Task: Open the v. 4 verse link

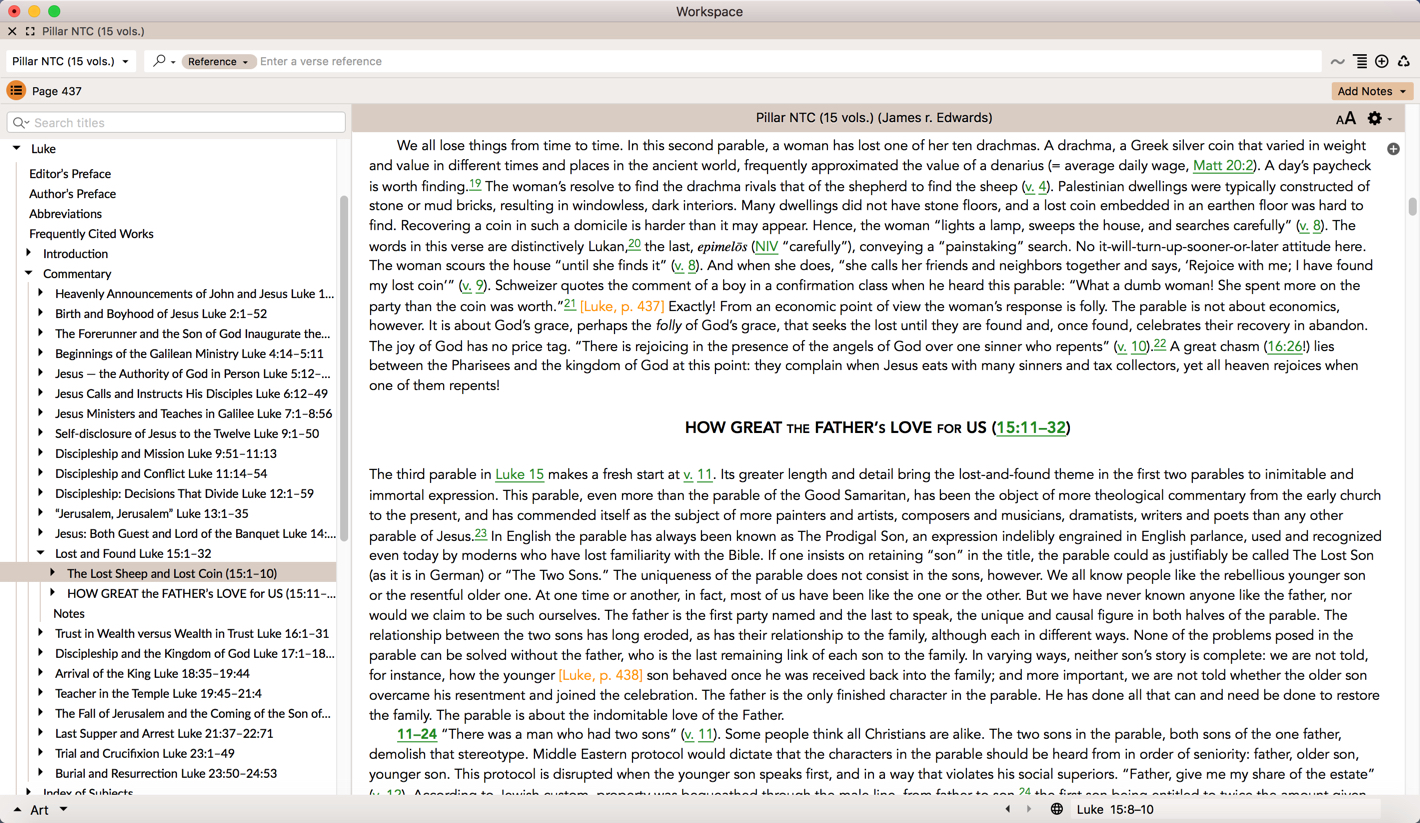Action: (1035, 187)
